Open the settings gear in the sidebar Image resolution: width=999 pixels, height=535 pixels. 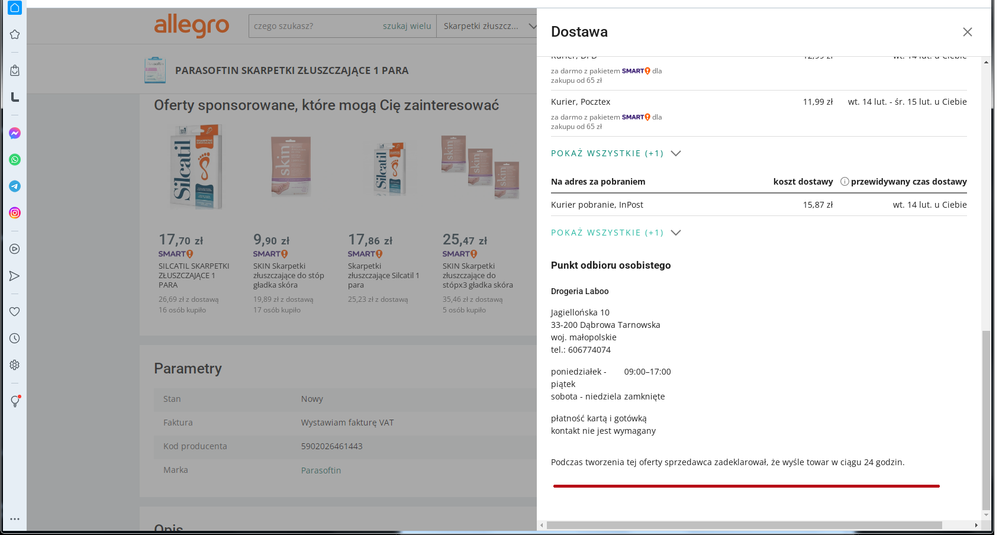[x=15, y=365]
